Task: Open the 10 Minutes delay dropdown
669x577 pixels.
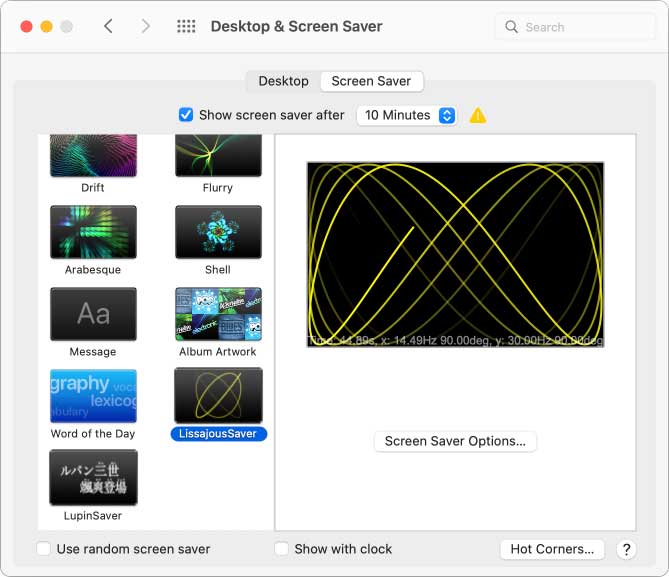Action: pyautogui.click(x=407, y=115)
